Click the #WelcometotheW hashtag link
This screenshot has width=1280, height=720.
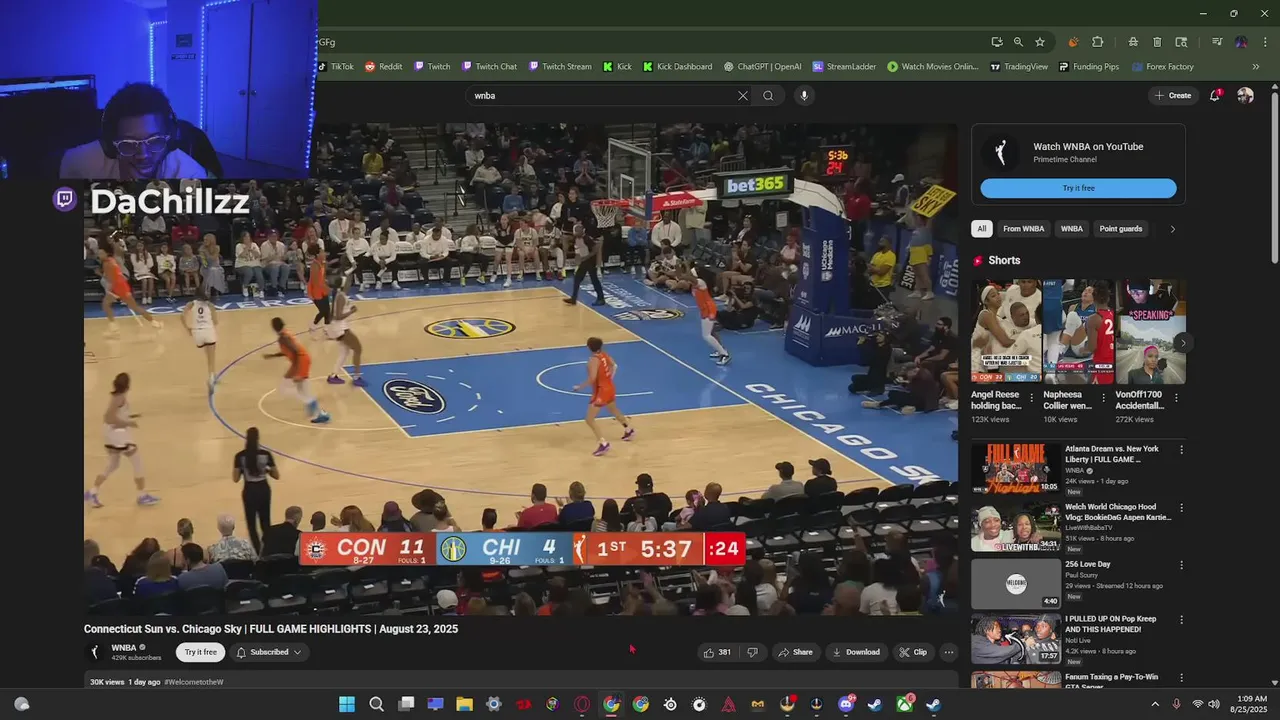point(194,682)
